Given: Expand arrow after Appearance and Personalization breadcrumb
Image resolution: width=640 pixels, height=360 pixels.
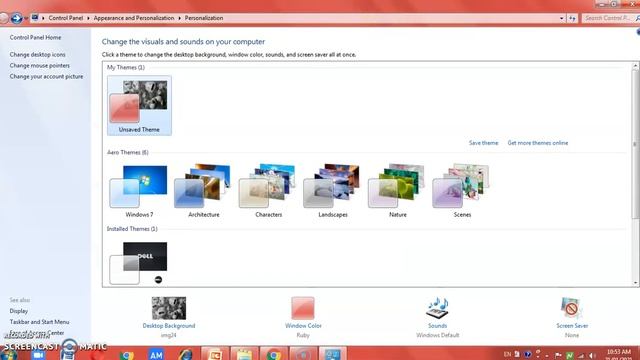Looking at the screenshot, I should tap(179, 18).
